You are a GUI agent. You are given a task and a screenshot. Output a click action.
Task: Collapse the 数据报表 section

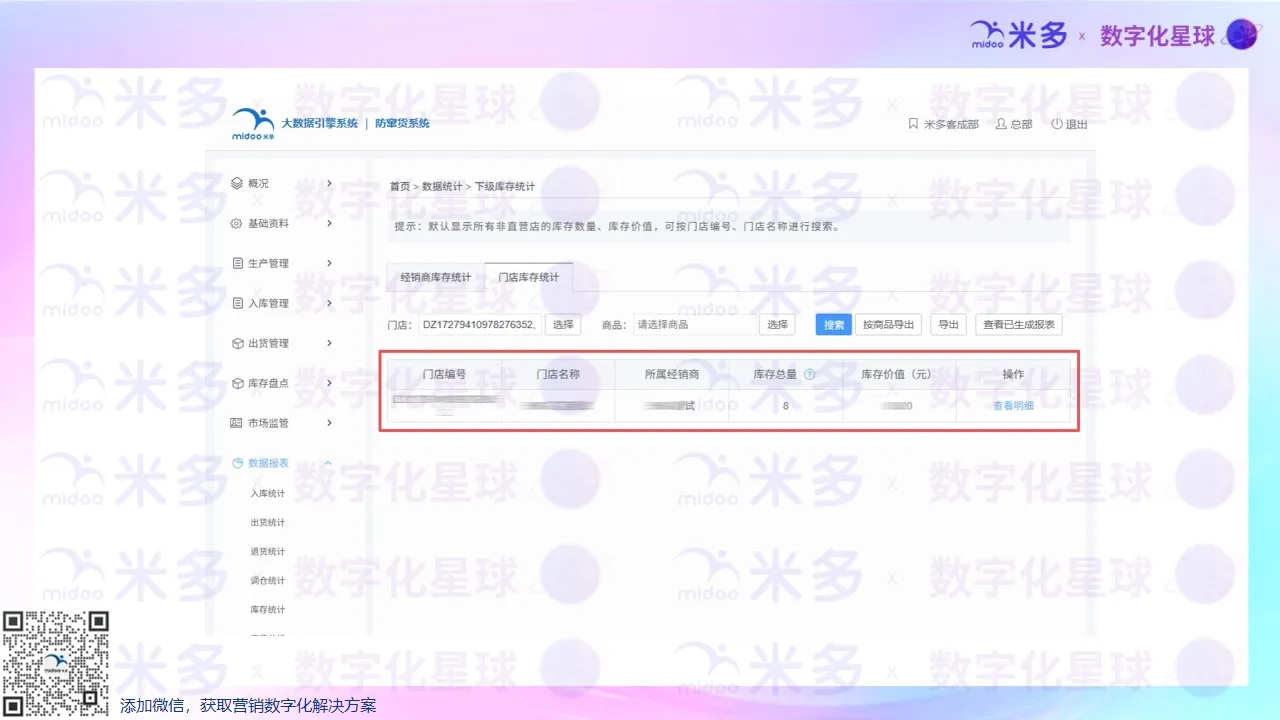click(327, 462)
